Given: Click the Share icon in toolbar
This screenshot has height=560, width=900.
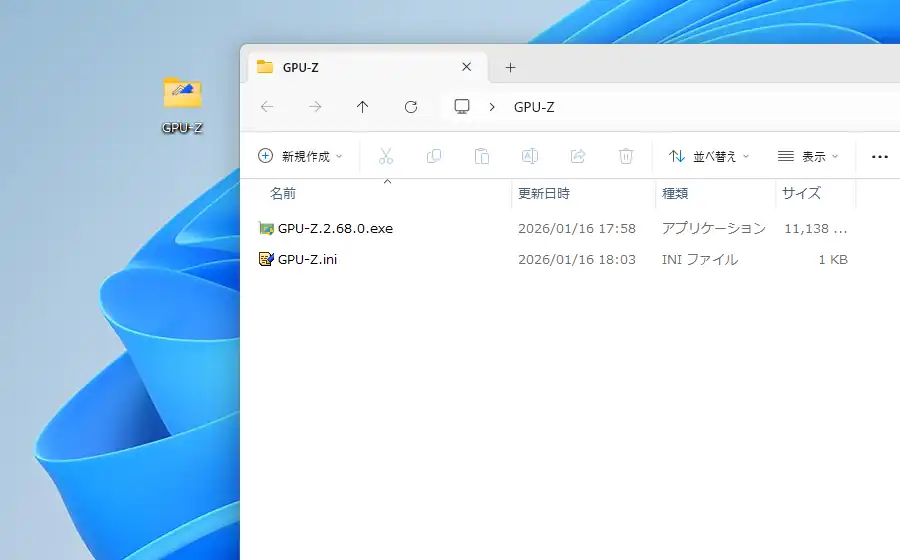Looking at the screenshot, I should [x=578, y=156].
